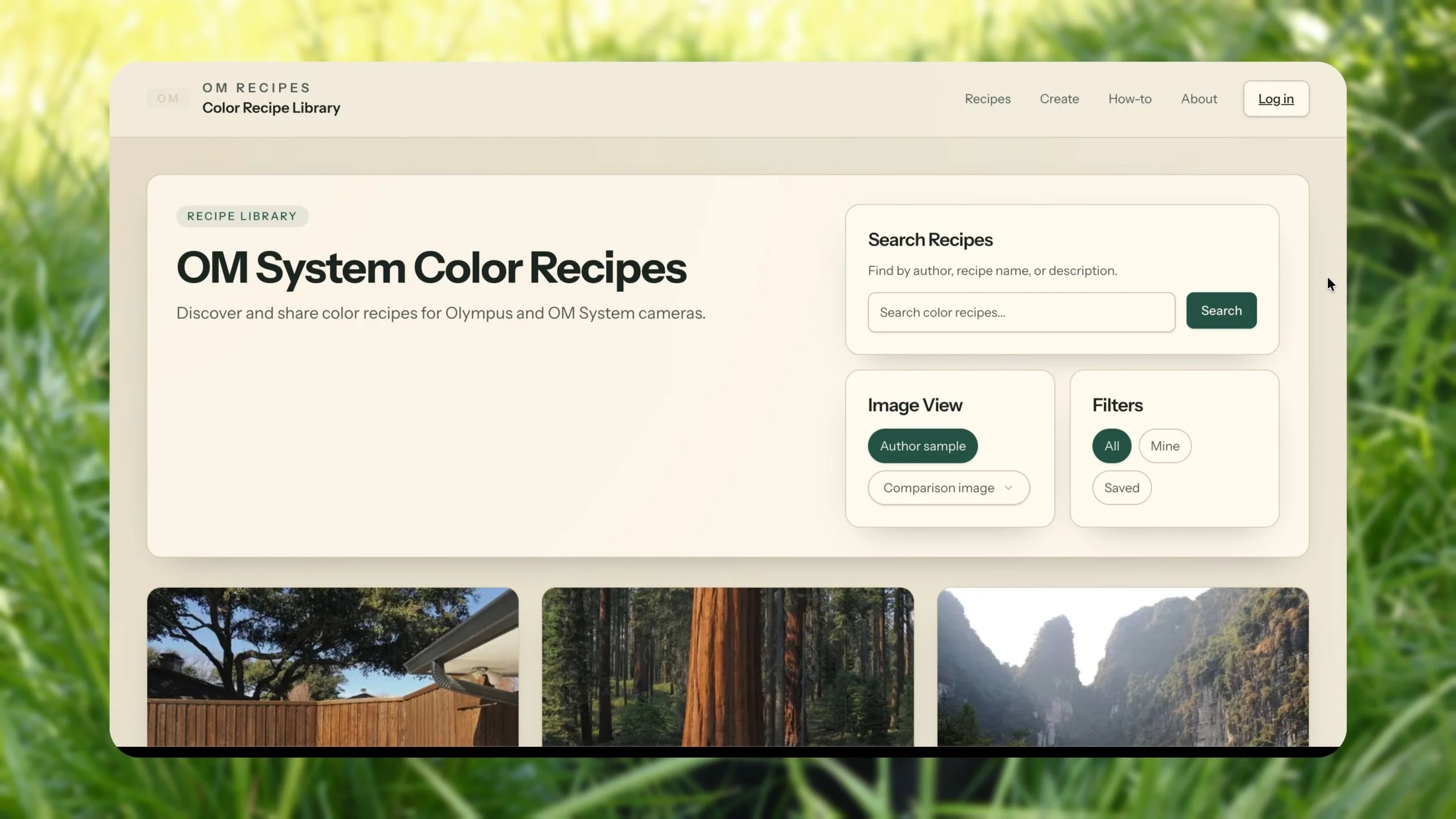Screen dimensions: 1456x819
Task: Click the OM RECIPES header text
Action: (256, 88)
